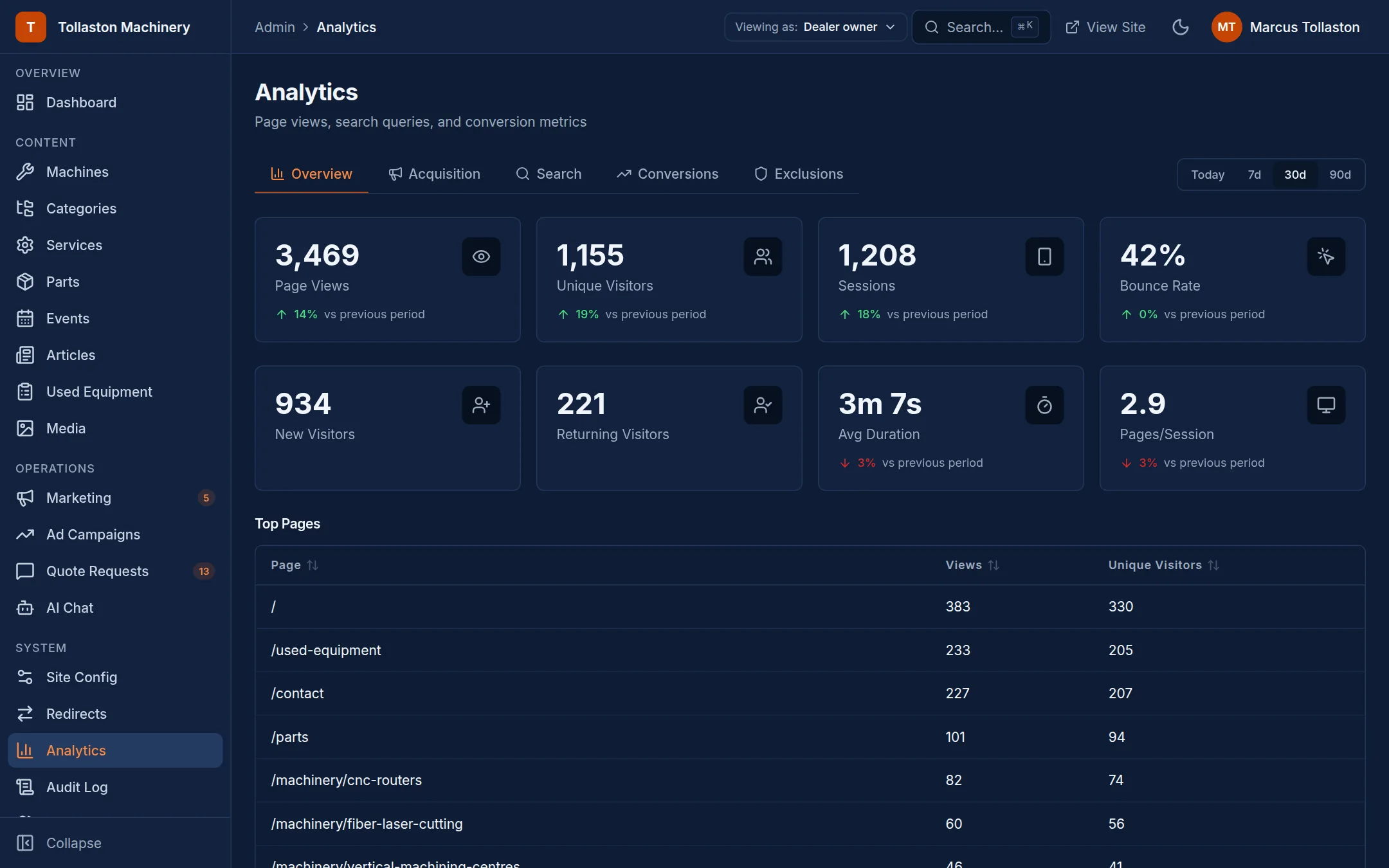Open Services from sidebar
1389x868 pixels.
(115, 245)
